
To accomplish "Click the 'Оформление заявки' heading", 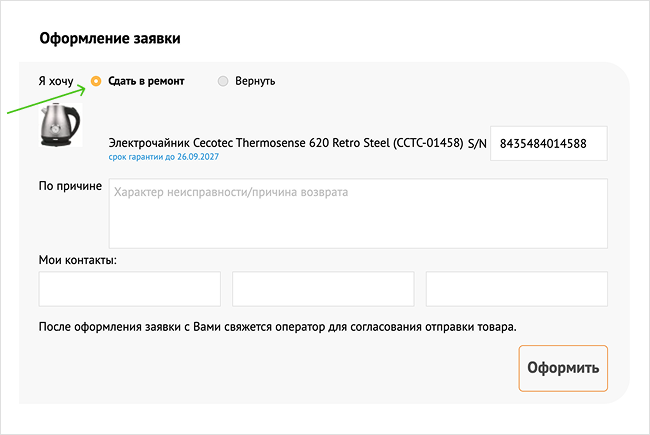I will (x=110, y=38).
